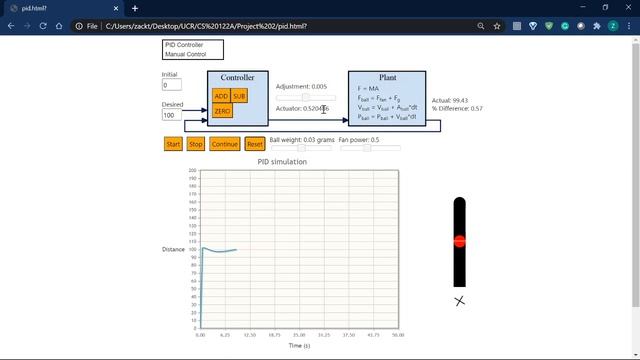The image size is (640, 360).
Task: Click the site information icon beside File
Action: coord(79,26)
